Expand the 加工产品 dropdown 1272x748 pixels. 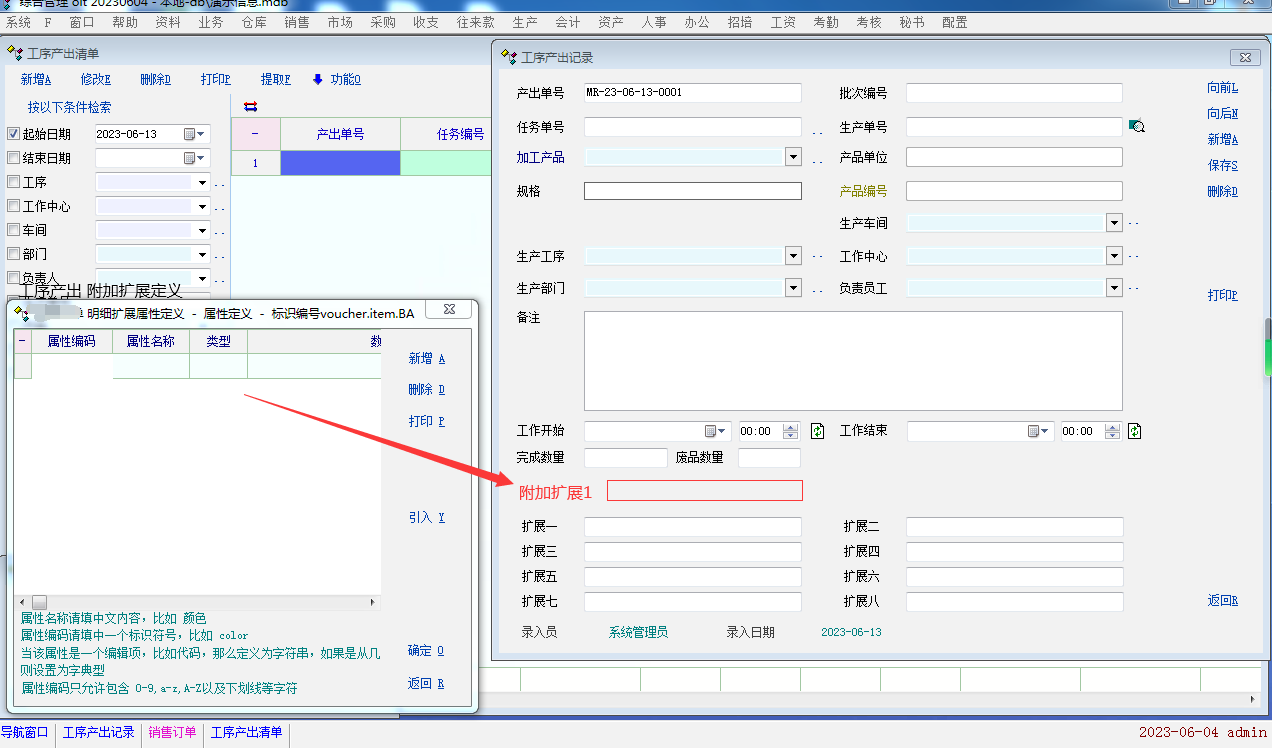tap(793, 157)
